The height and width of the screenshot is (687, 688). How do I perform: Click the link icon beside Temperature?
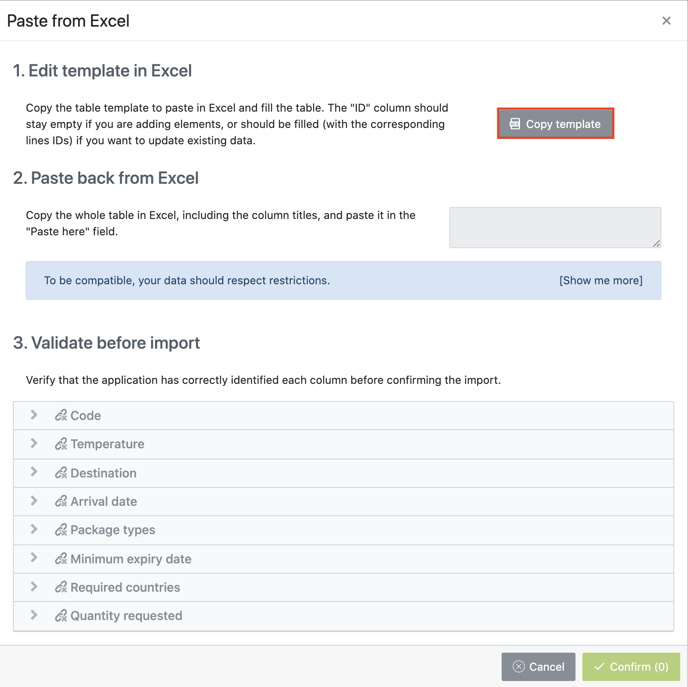click(x=61, y=444)
